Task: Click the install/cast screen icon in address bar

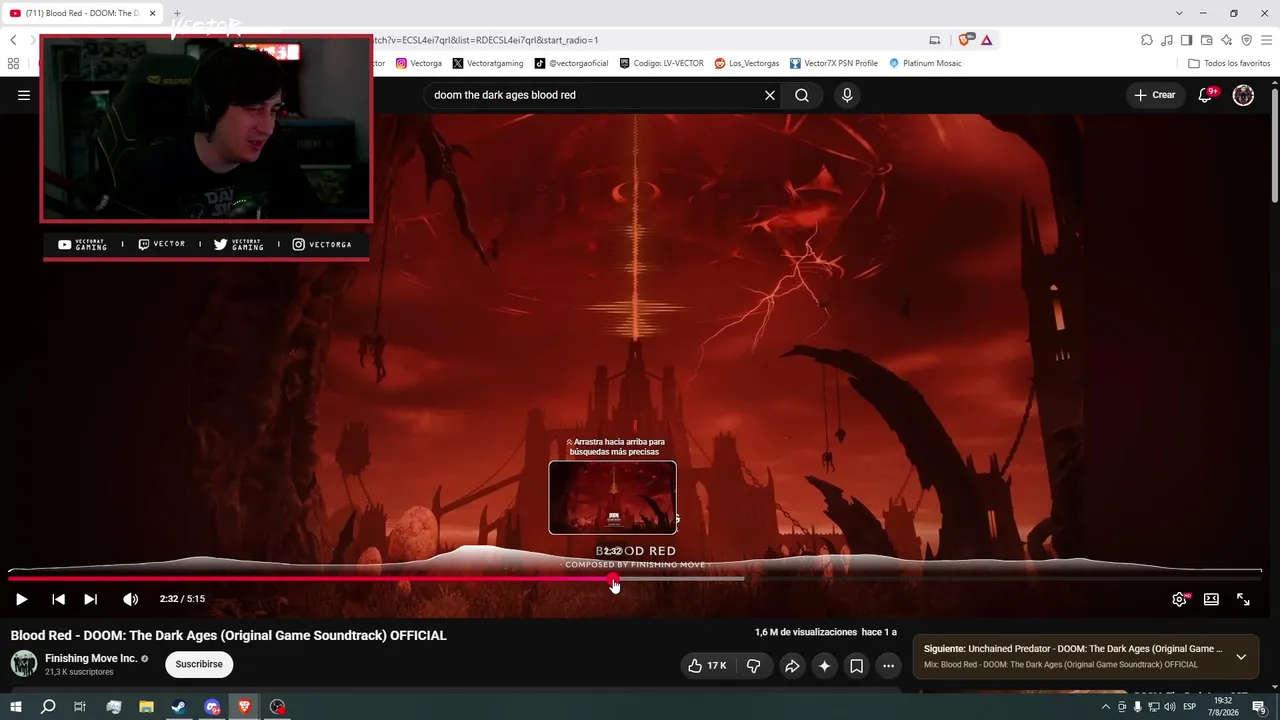Action: [x=935, y=40]
